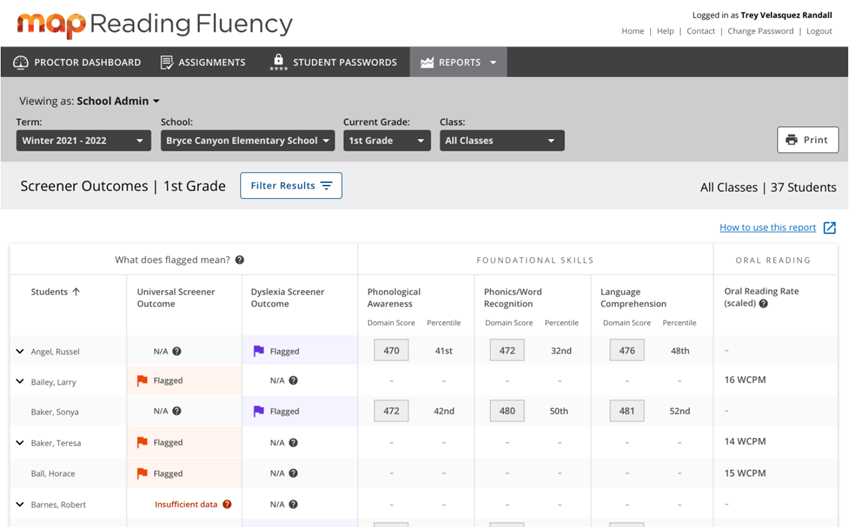Click the orange flag in Baker, Teresa row
Screen dimensions: 850x527
tap(142, 442)
